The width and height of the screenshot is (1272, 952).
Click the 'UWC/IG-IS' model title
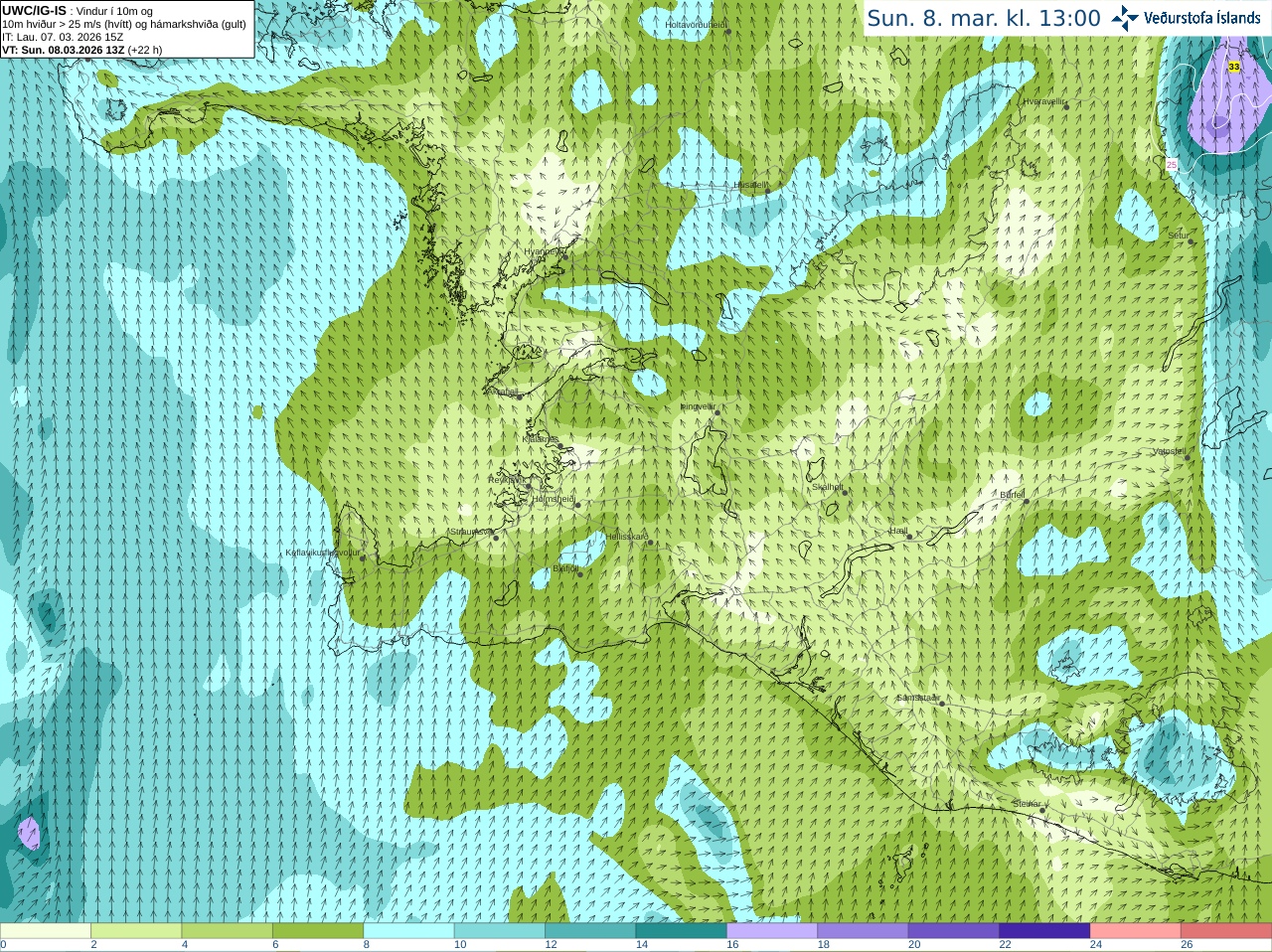pyautogui.click(x=34, y=10)
